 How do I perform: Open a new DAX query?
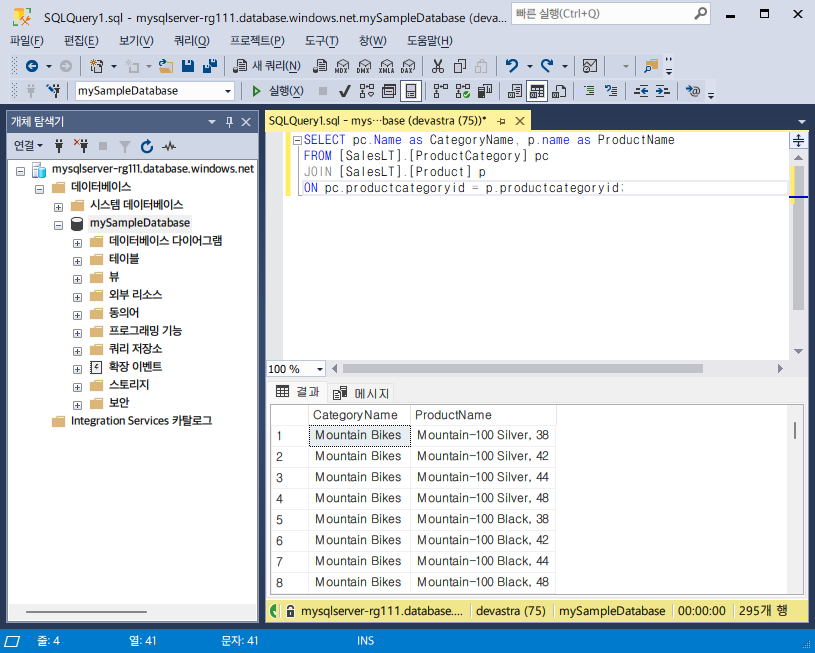[x=408, y=66]
